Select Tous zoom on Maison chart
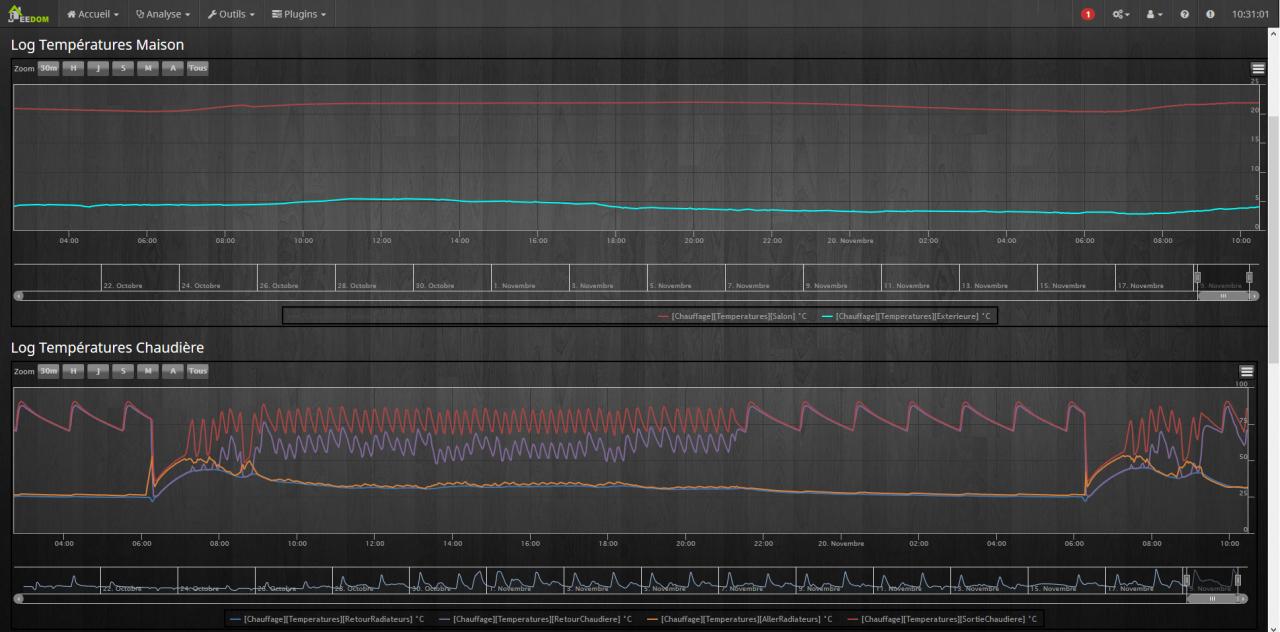Screen dimensions: 1280x632 pos(198,68)
